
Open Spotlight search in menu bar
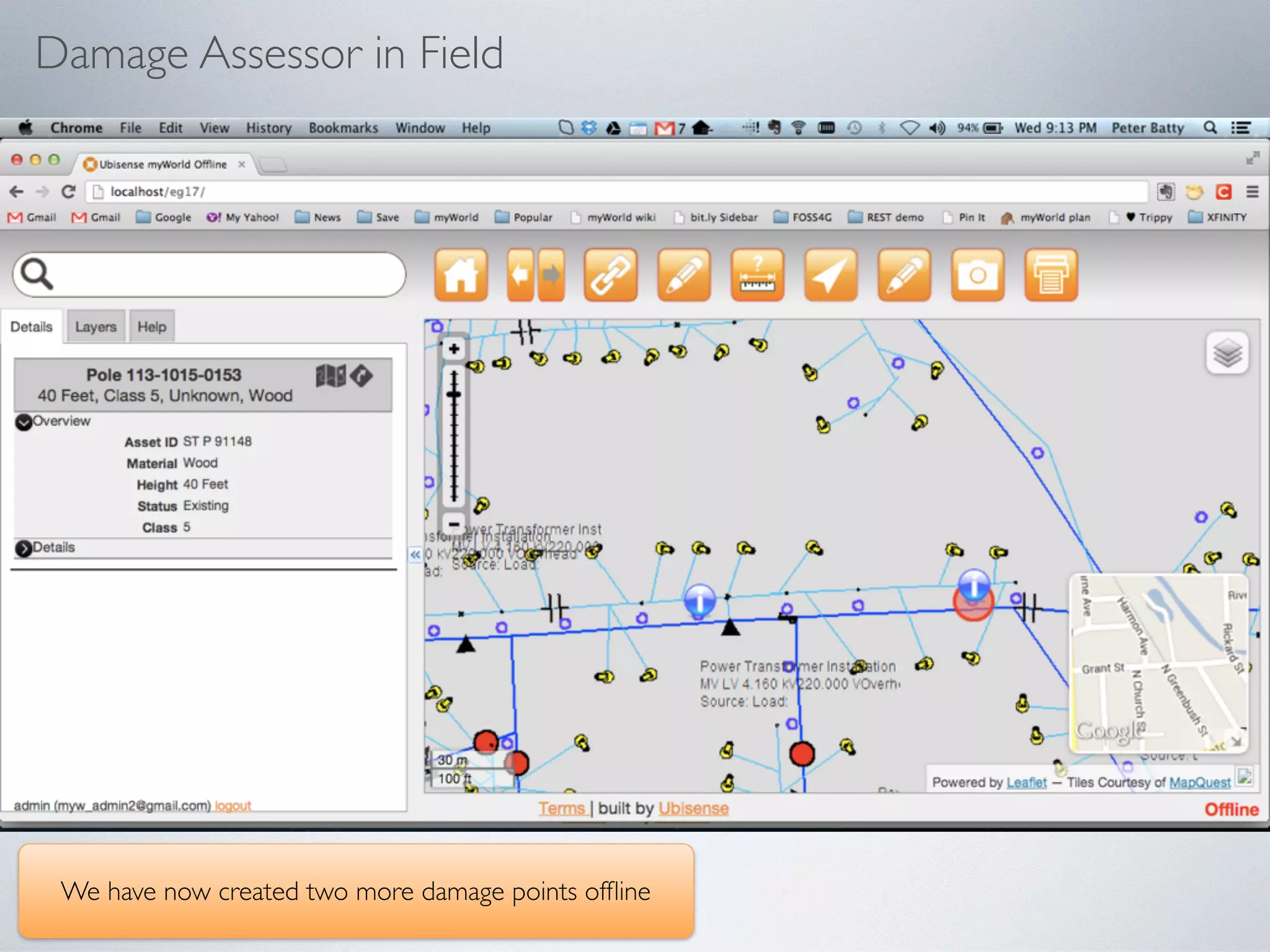click(1210, 128)
